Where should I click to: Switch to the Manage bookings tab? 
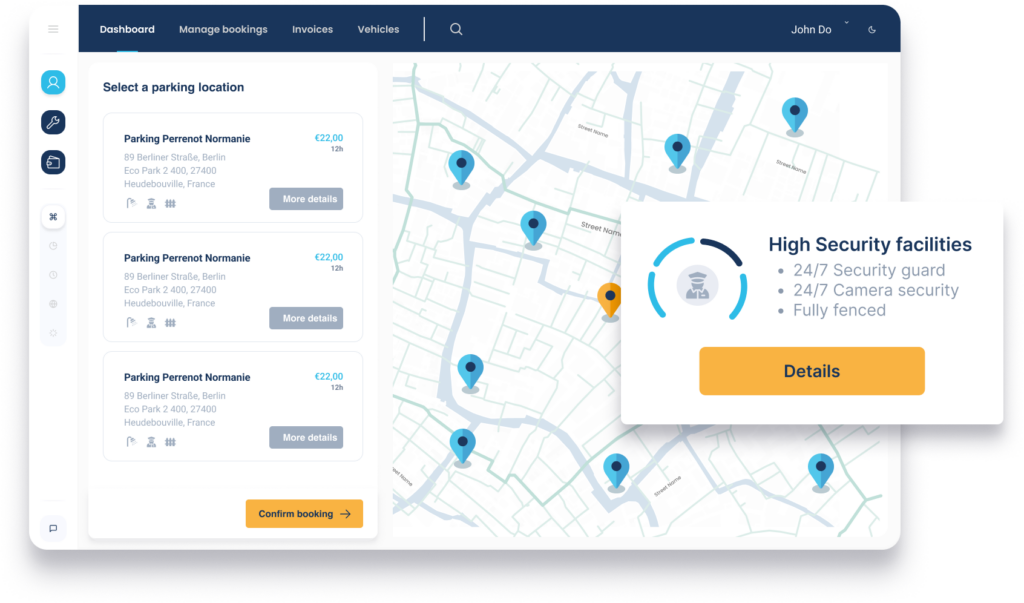point(223,29)
